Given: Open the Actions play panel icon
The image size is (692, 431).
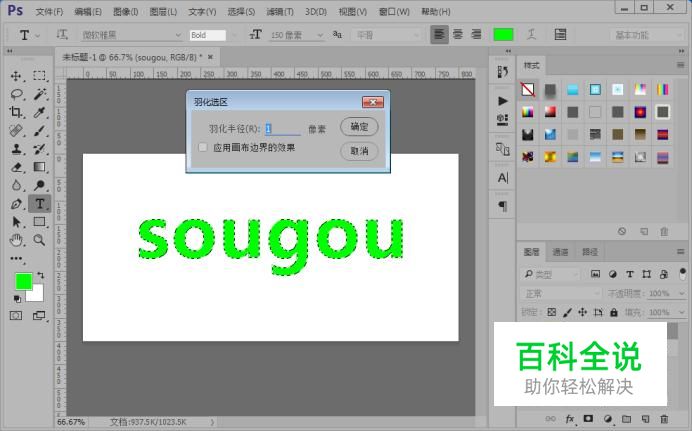Looking at the screenshot, I should (502, 101).
